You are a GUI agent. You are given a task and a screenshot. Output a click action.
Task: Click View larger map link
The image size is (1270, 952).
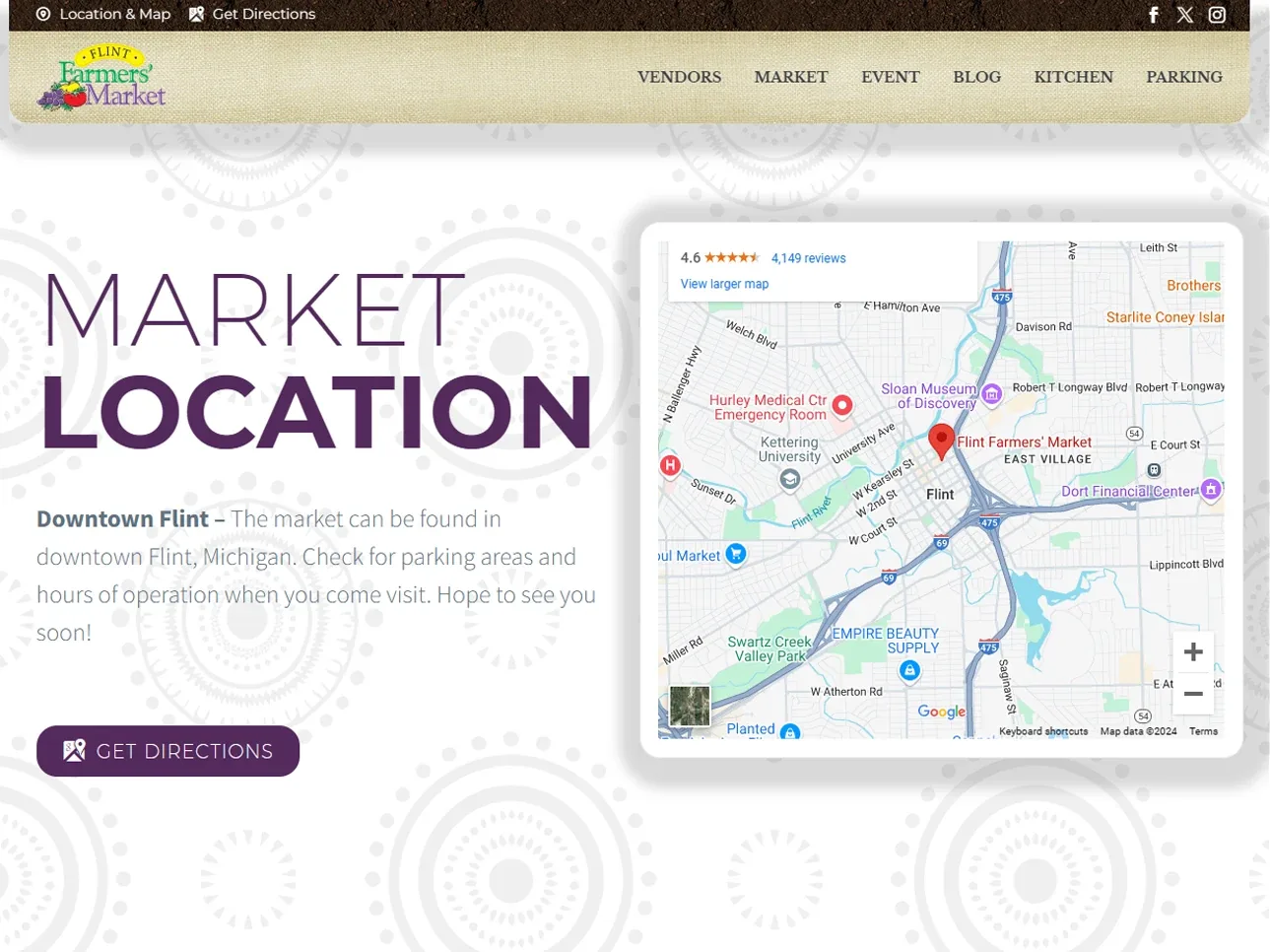point(724,284)
